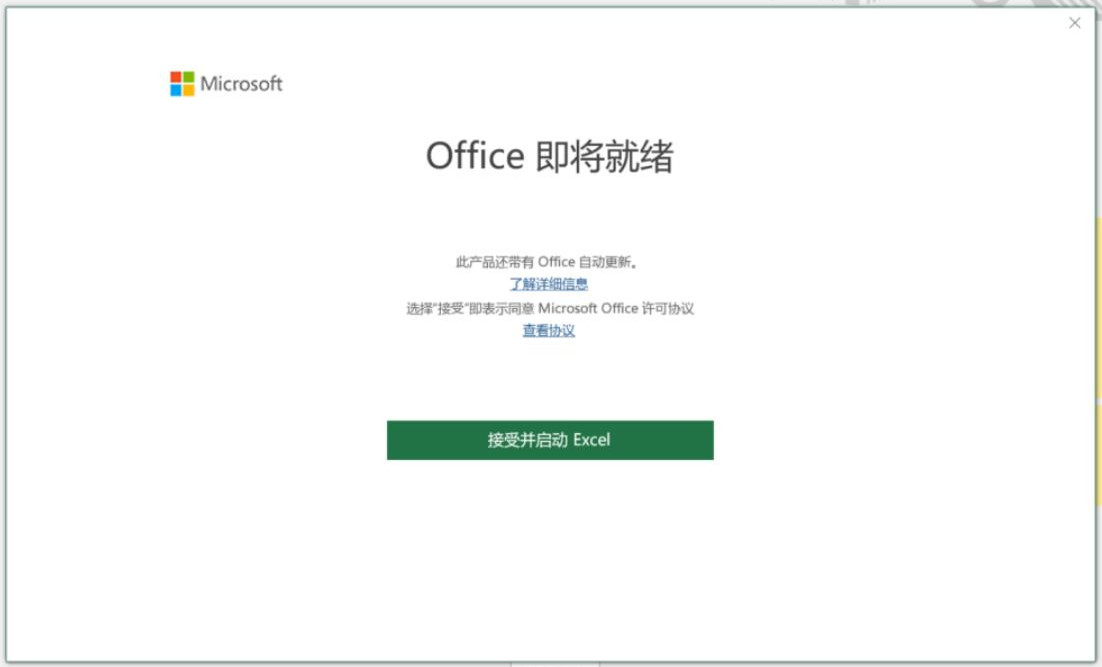Open the 查看协议 license link

pos(549,331)
